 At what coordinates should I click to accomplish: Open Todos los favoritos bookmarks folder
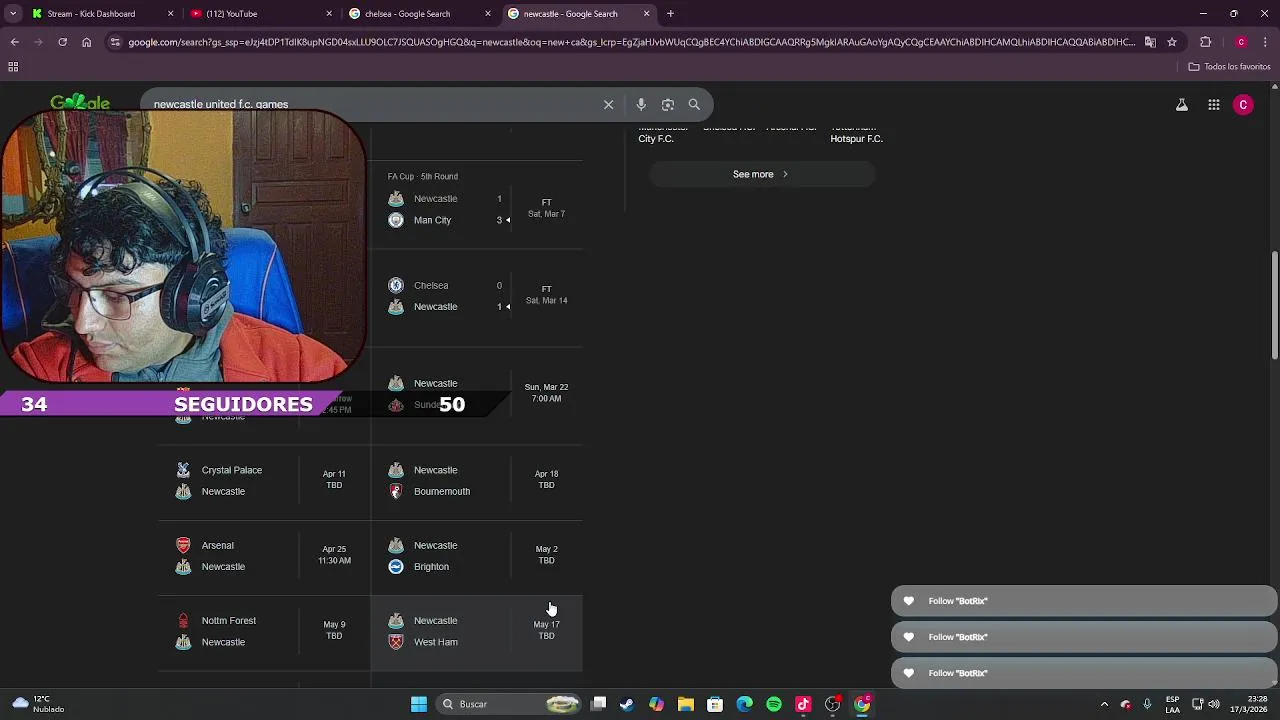(1229, 67)
